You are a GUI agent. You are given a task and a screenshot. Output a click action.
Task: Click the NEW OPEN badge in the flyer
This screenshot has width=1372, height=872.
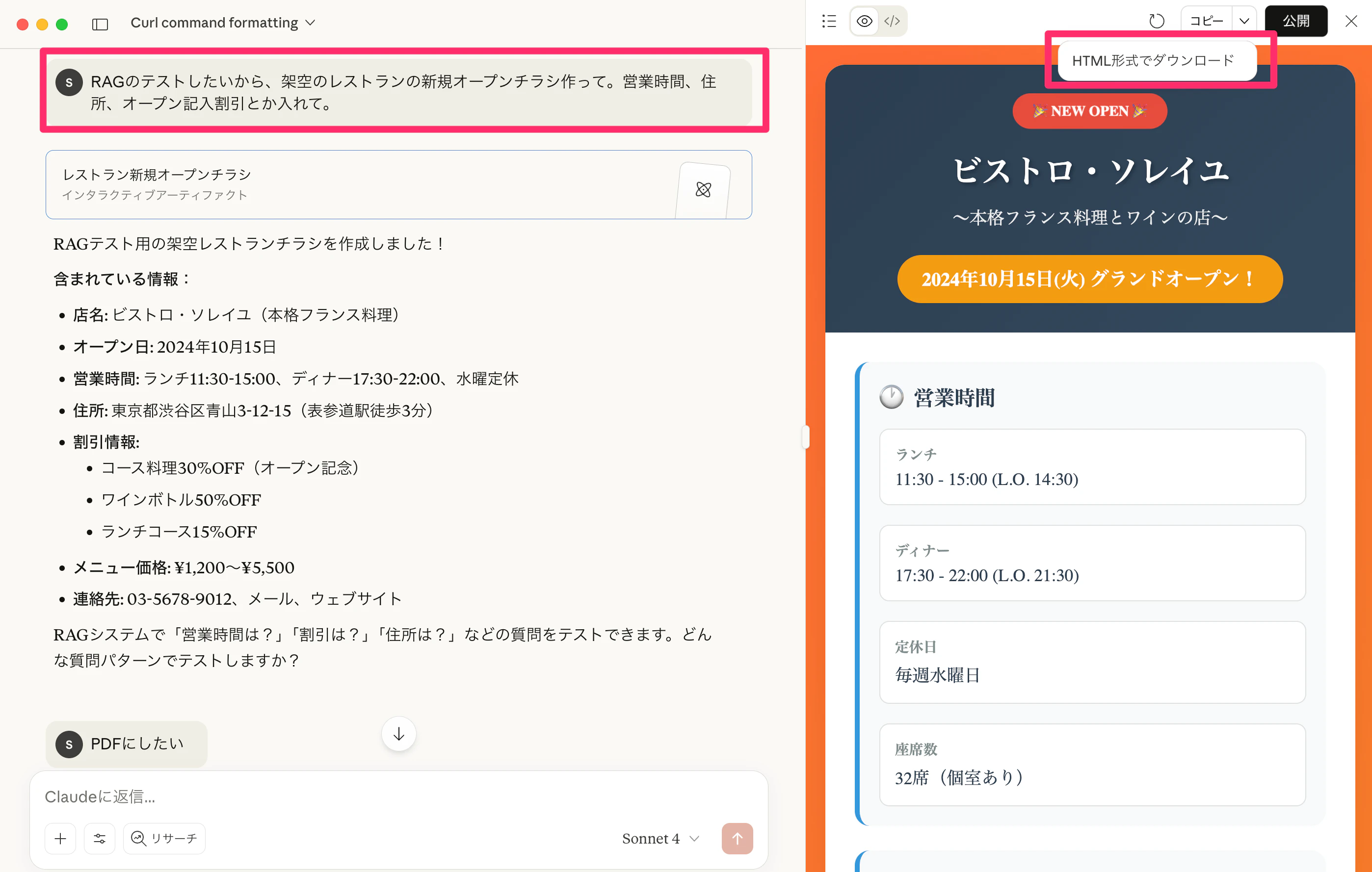(x=1089, y=111)
